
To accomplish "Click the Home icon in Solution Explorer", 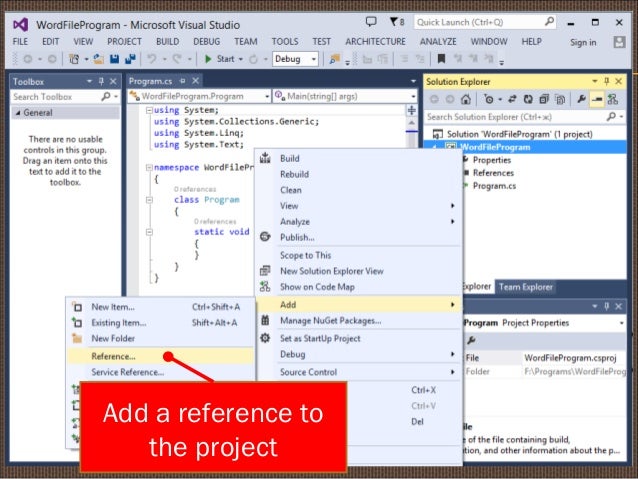I will coord(465,99).
